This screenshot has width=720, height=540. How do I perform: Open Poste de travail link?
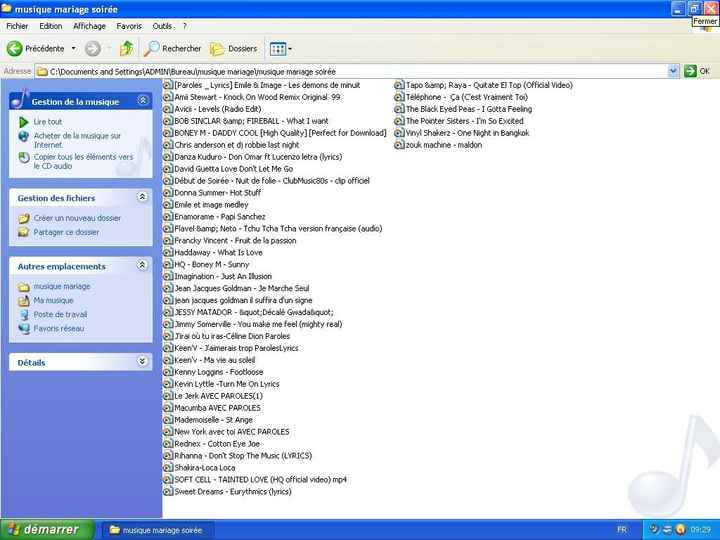[60, 315]
